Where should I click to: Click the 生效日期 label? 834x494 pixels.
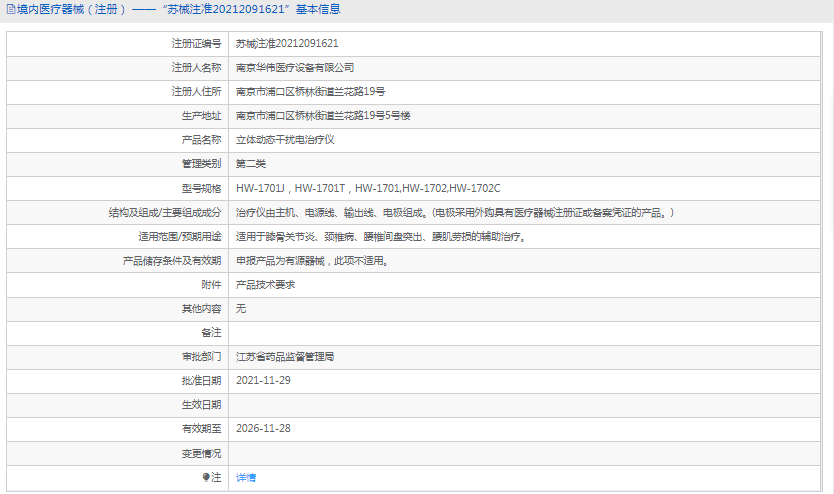[x=201, y=405]
